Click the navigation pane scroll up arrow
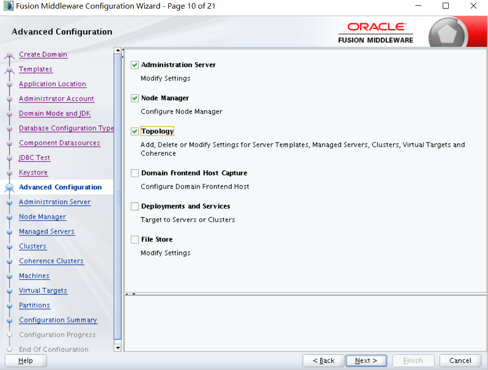The image size is (488, 370). tap(118, 51)
